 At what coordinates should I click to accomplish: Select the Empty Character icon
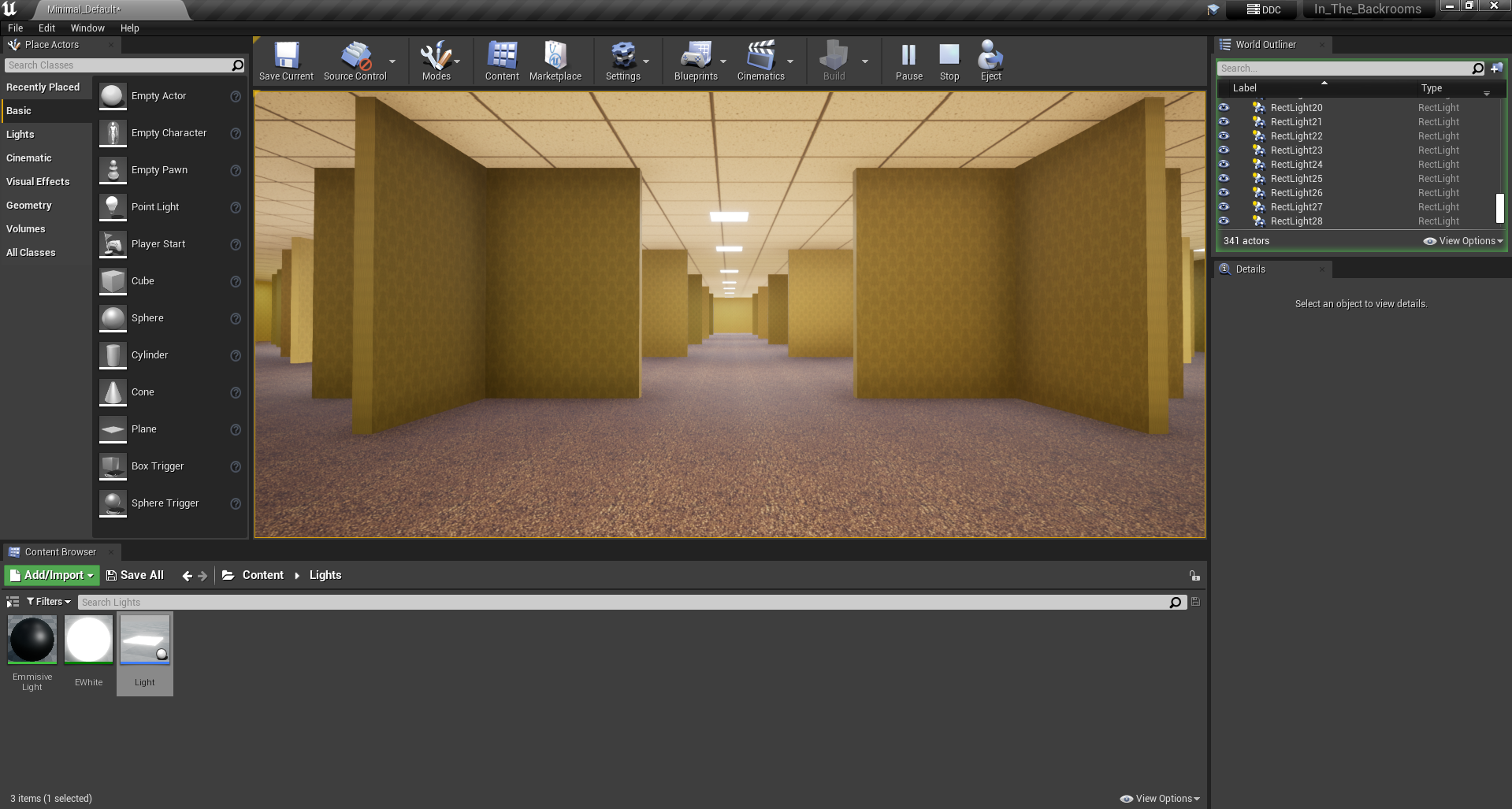pos(113,133)
